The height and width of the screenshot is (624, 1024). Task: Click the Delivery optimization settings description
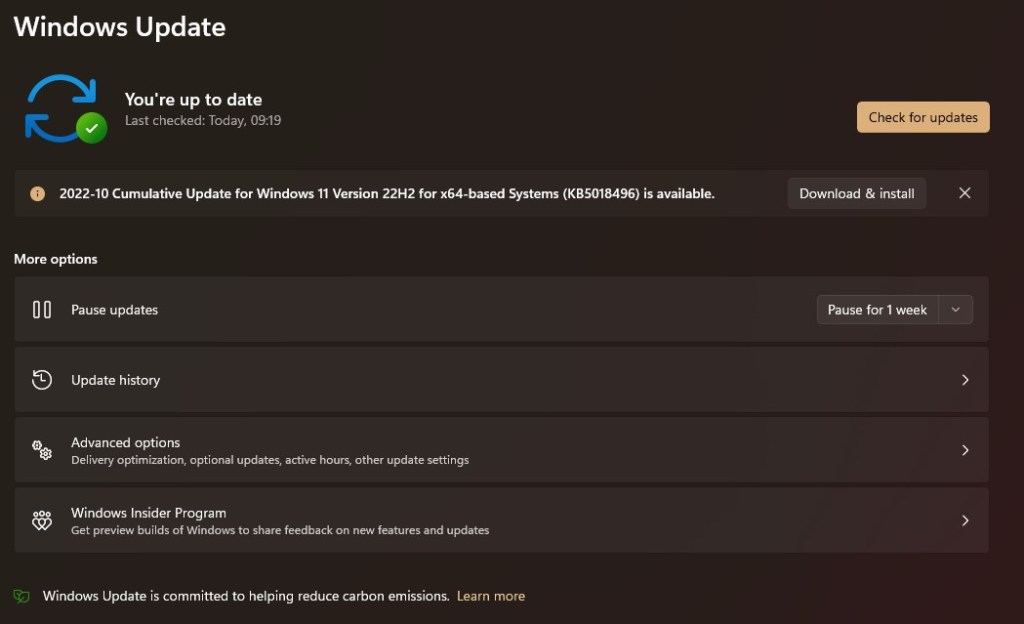tap(270, 460)
